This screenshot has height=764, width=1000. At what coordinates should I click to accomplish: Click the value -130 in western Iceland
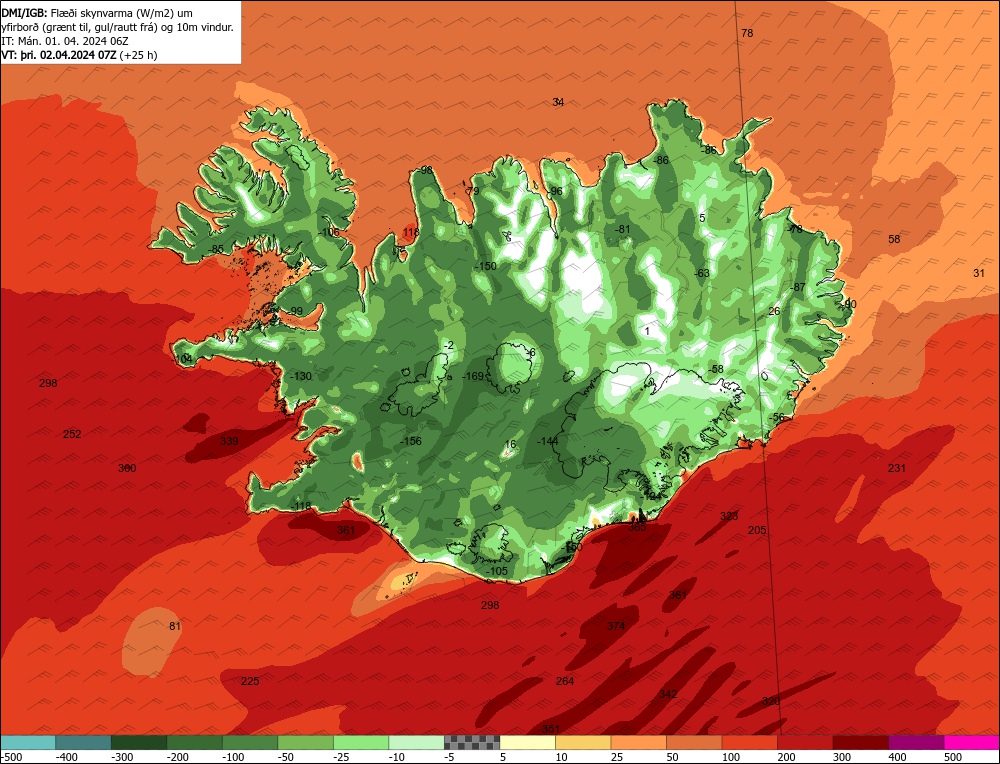tap(300, 376)
